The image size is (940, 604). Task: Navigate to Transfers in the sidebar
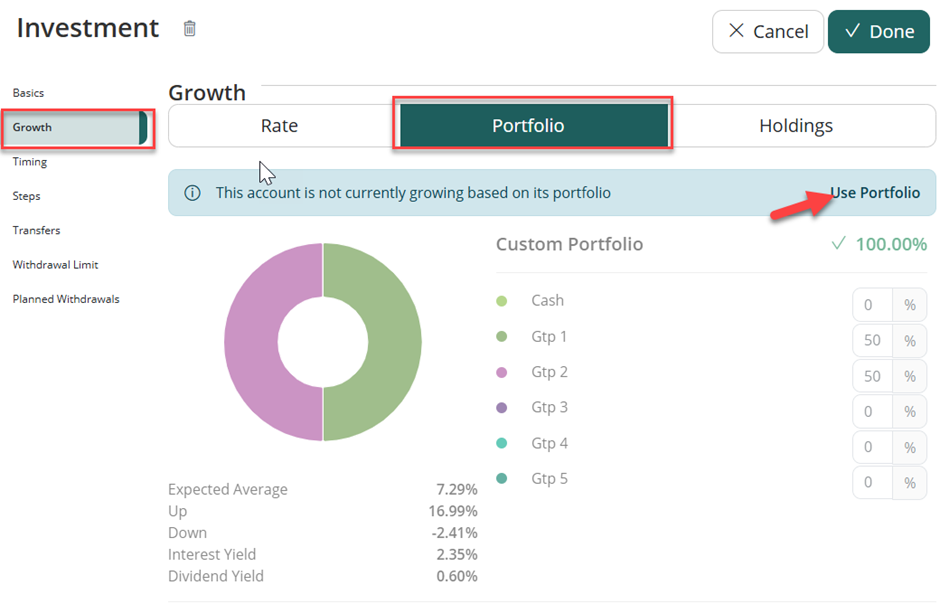point(36,230)
